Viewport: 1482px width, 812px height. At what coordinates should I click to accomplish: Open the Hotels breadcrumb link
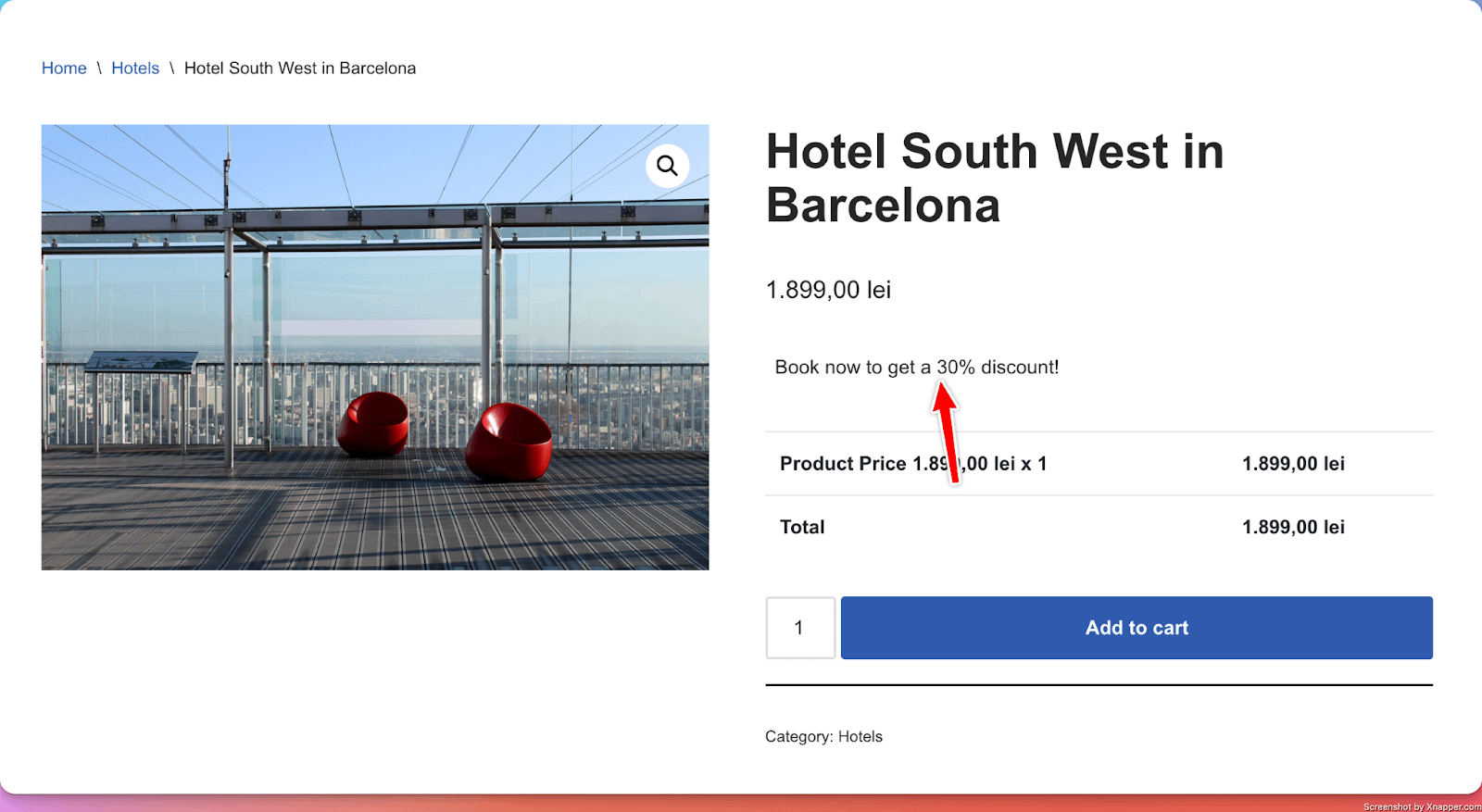pyautogui.click(x=135, y=69)
